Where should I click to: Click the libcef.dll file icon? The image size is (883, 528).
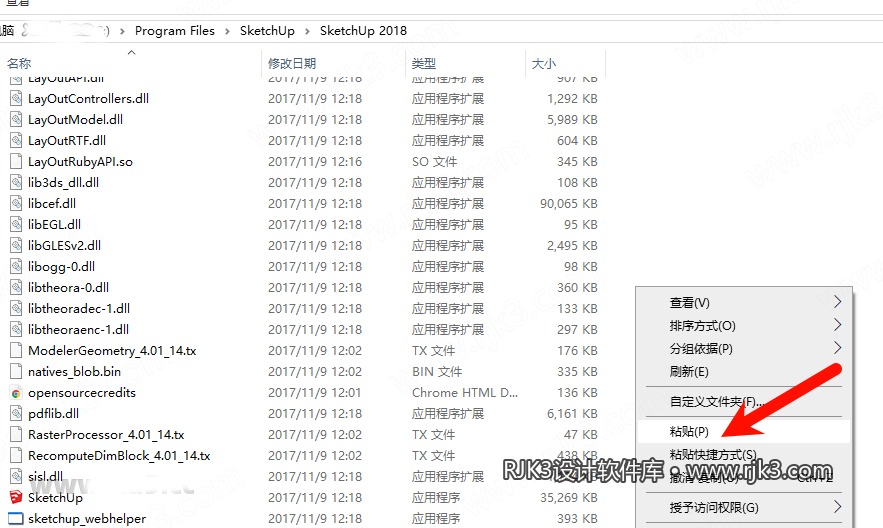click(x=16, y=203)
